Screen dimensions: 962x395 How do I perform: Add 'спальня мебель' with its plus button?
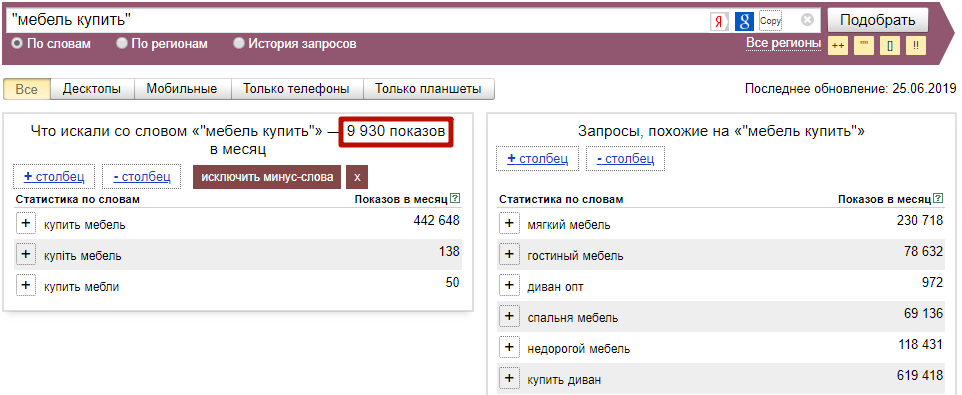[509, 317]
